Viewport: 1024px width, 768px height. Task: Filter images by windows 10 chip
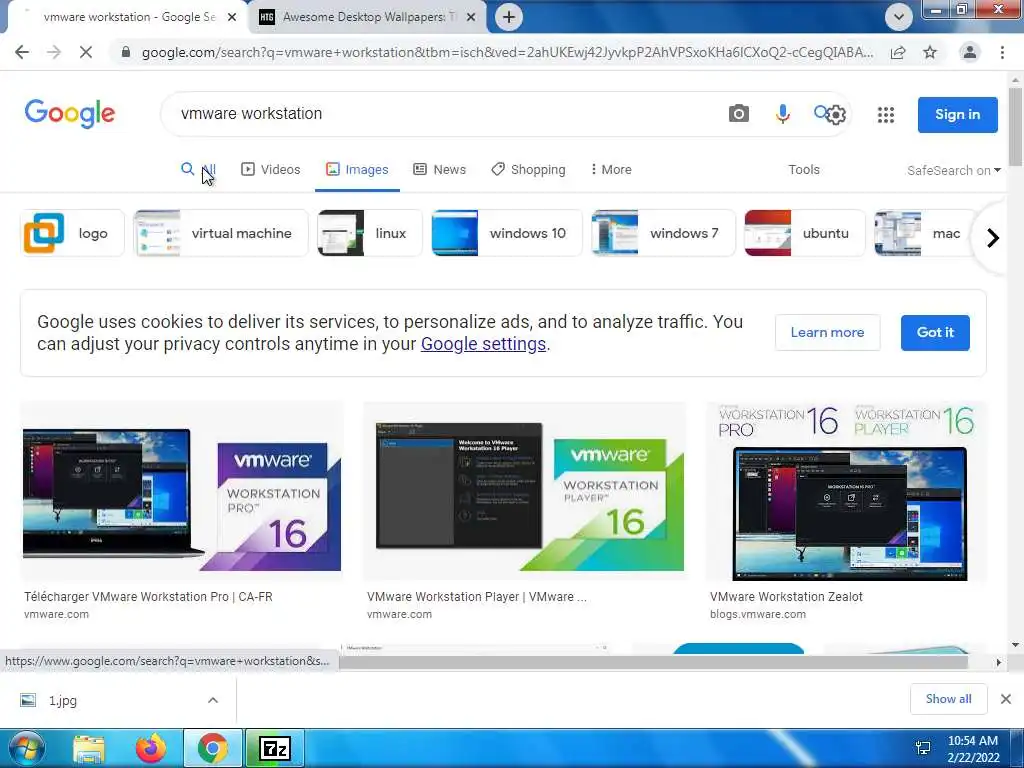pyautogui.click(x=507, y=233)
